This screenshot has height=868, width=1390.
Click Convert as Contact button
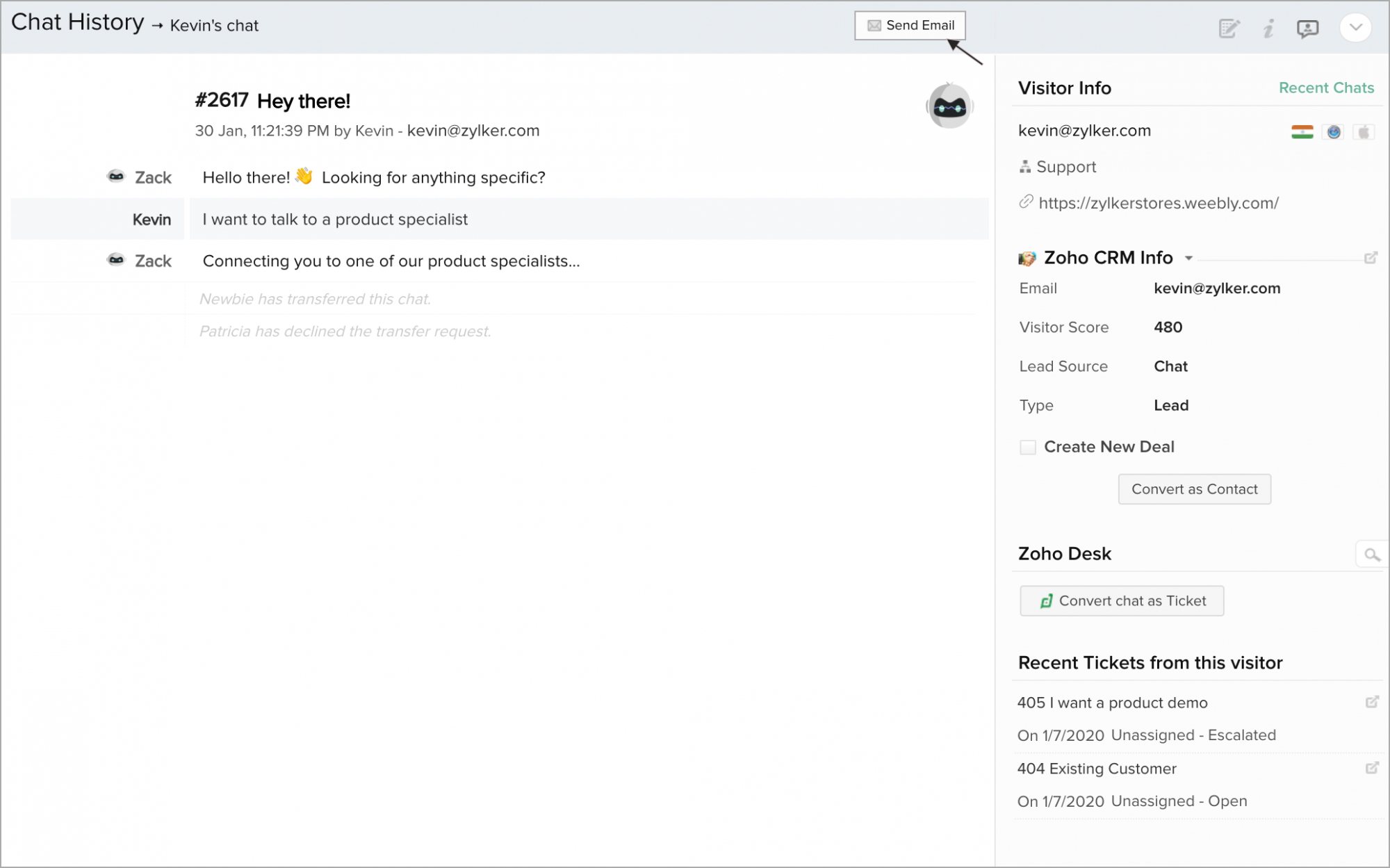(x=1193, y=489)
